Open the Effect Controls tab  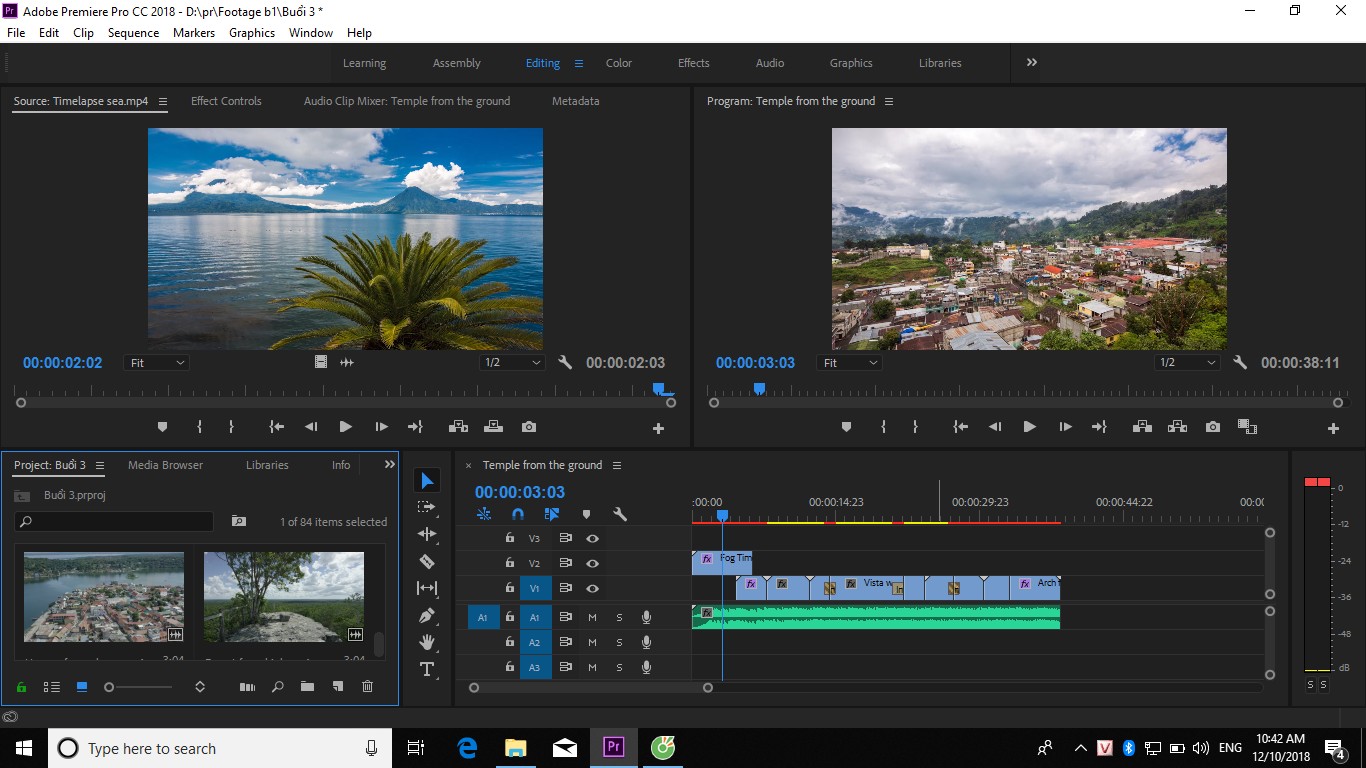pyautogui.click(x=226, y=101)
